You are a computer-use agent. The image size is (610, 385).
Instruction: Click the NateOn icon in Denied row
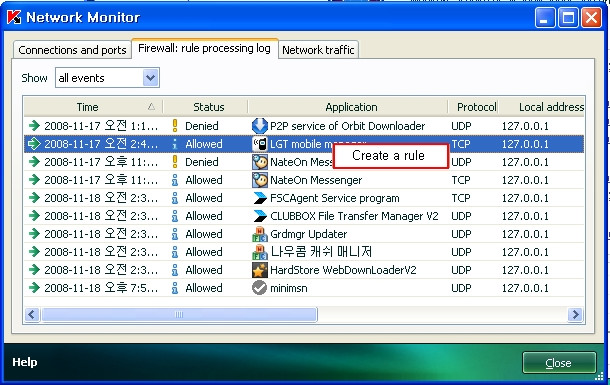point(259,162)
